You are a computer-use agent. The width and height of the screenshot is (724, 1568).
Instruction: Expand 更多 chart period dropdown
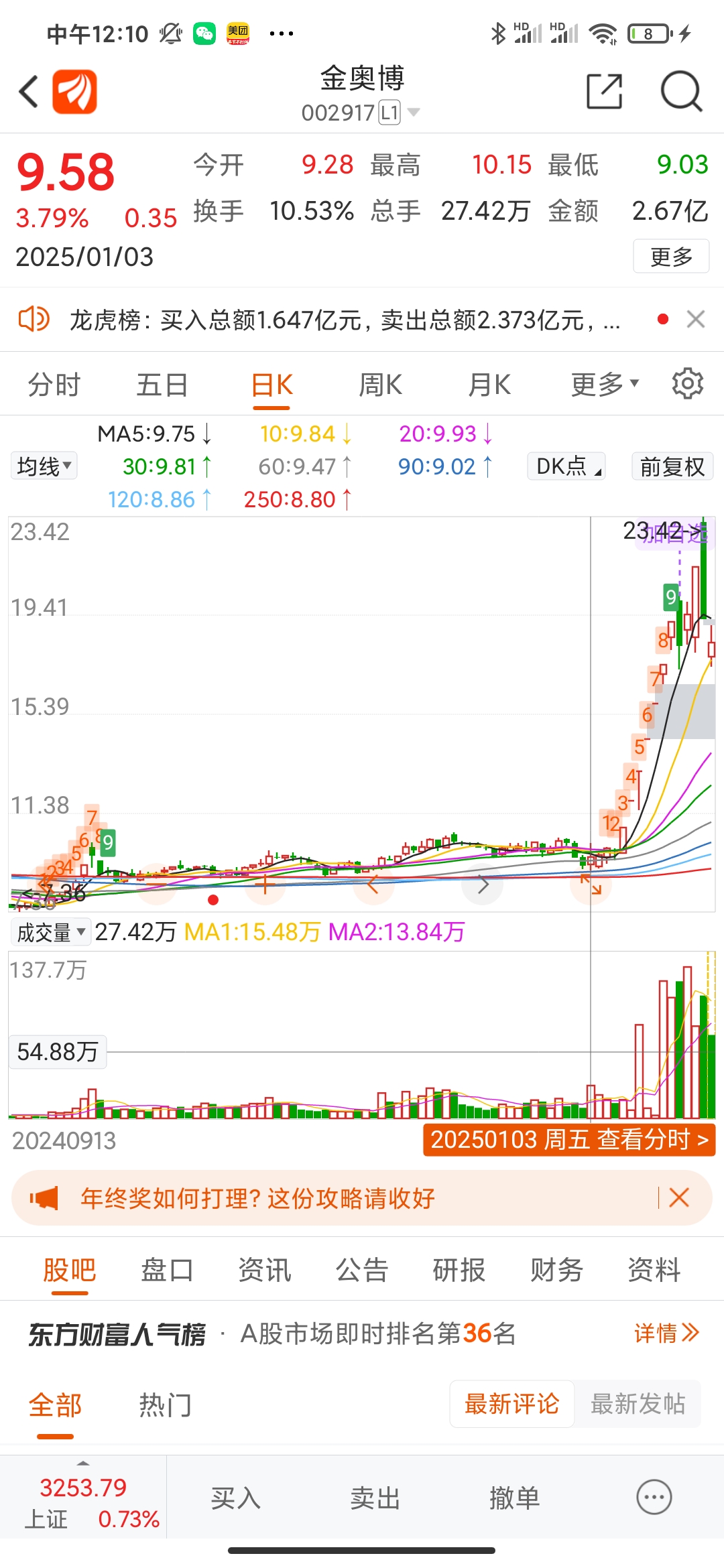coord(605,385)
